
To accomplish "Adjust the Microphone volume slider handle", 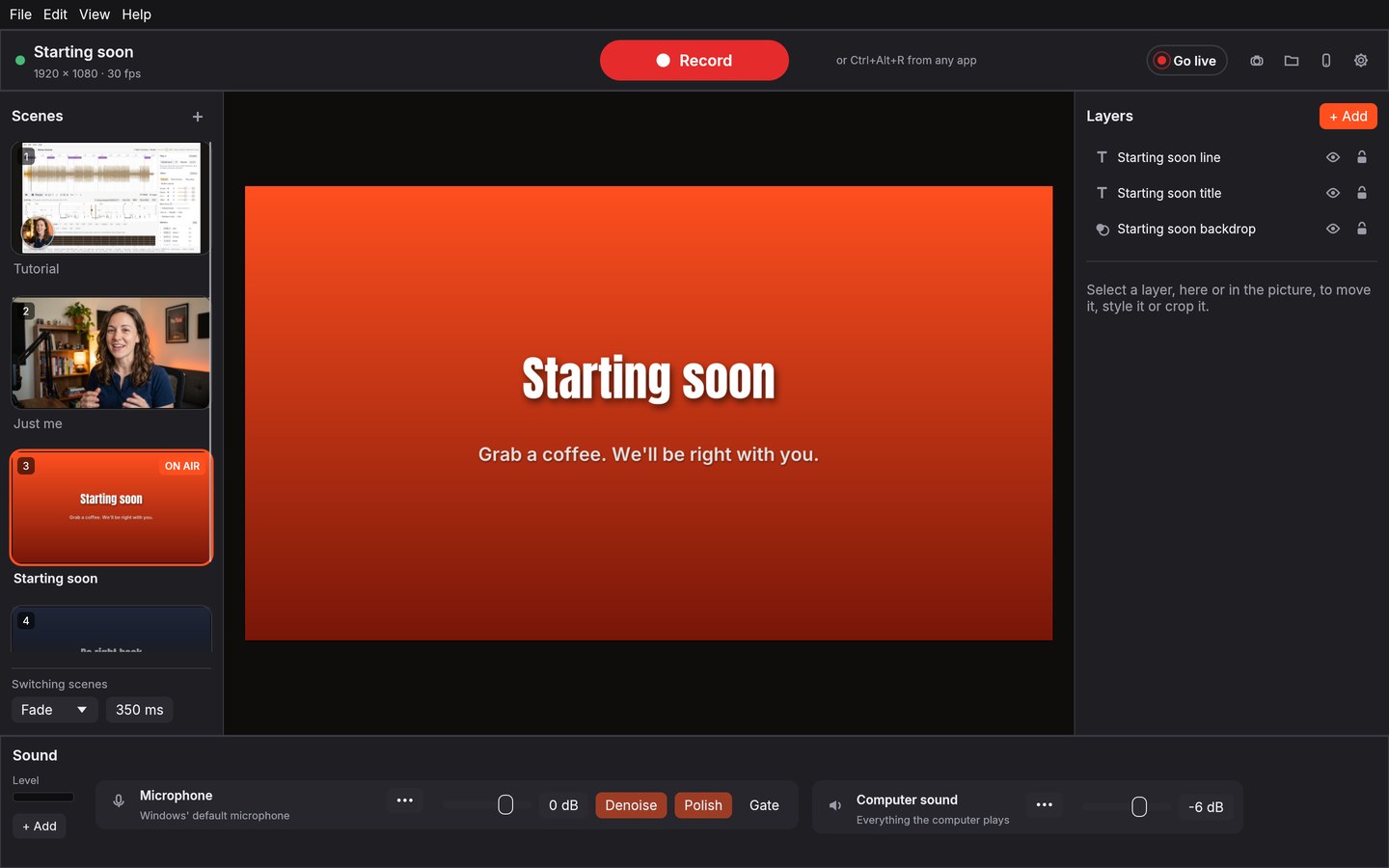I will coord(505,804).
